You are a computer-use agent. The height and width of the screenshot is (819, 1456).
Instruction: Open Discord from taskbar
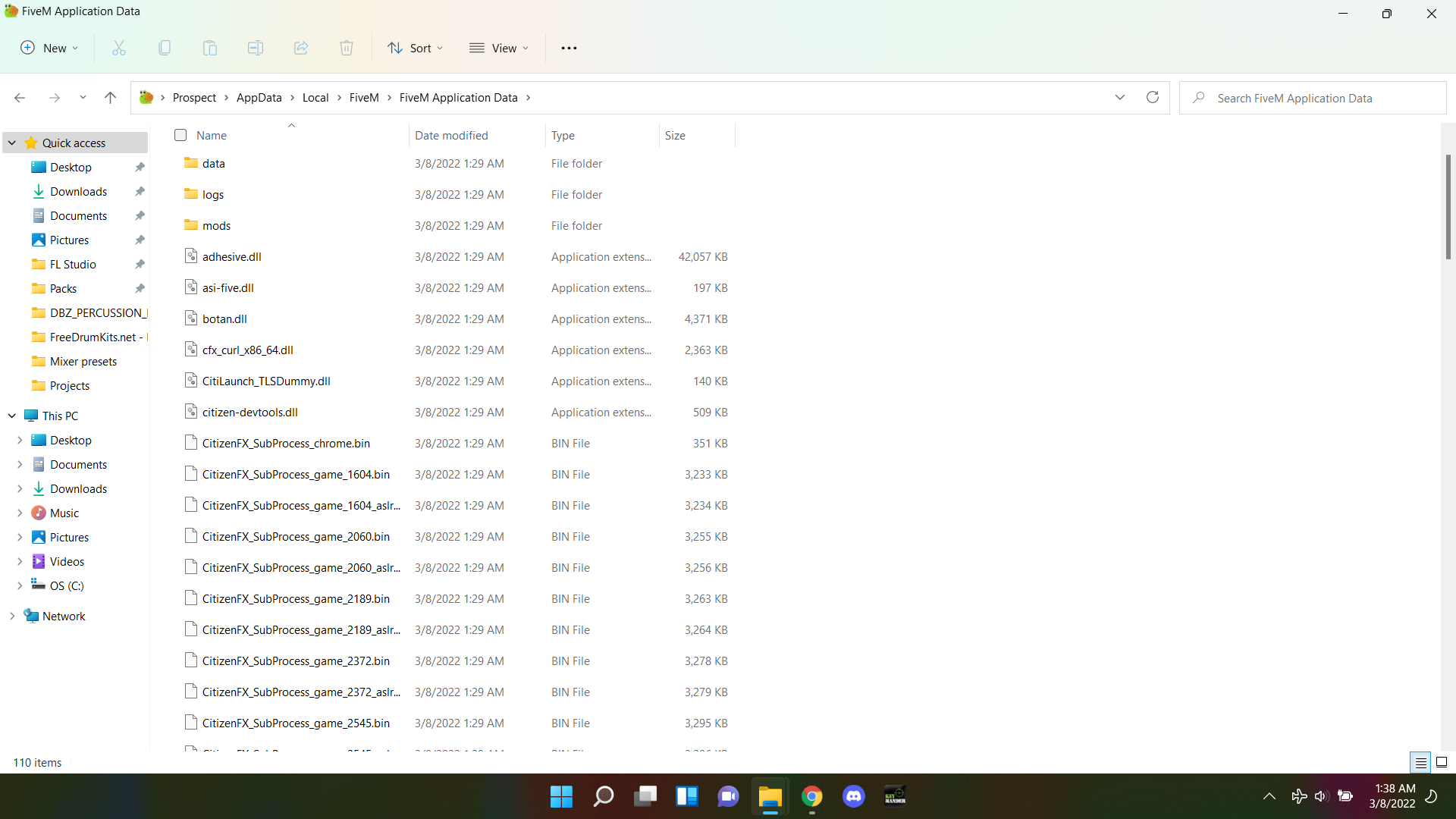(x=854, y=796)
